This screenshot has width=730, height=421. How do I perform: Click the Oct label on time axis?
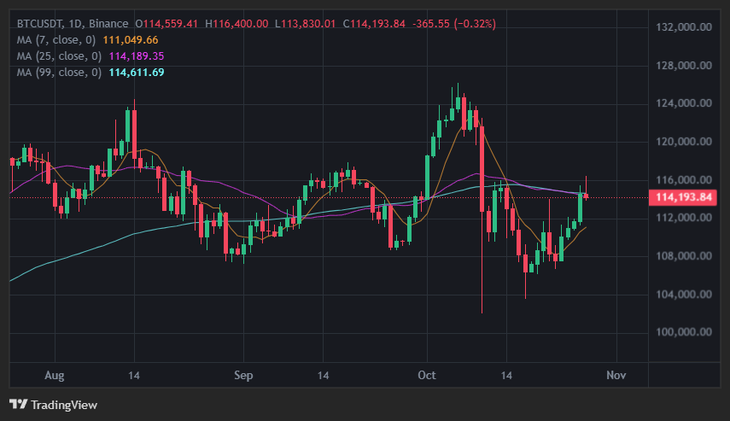coord(427,375)
